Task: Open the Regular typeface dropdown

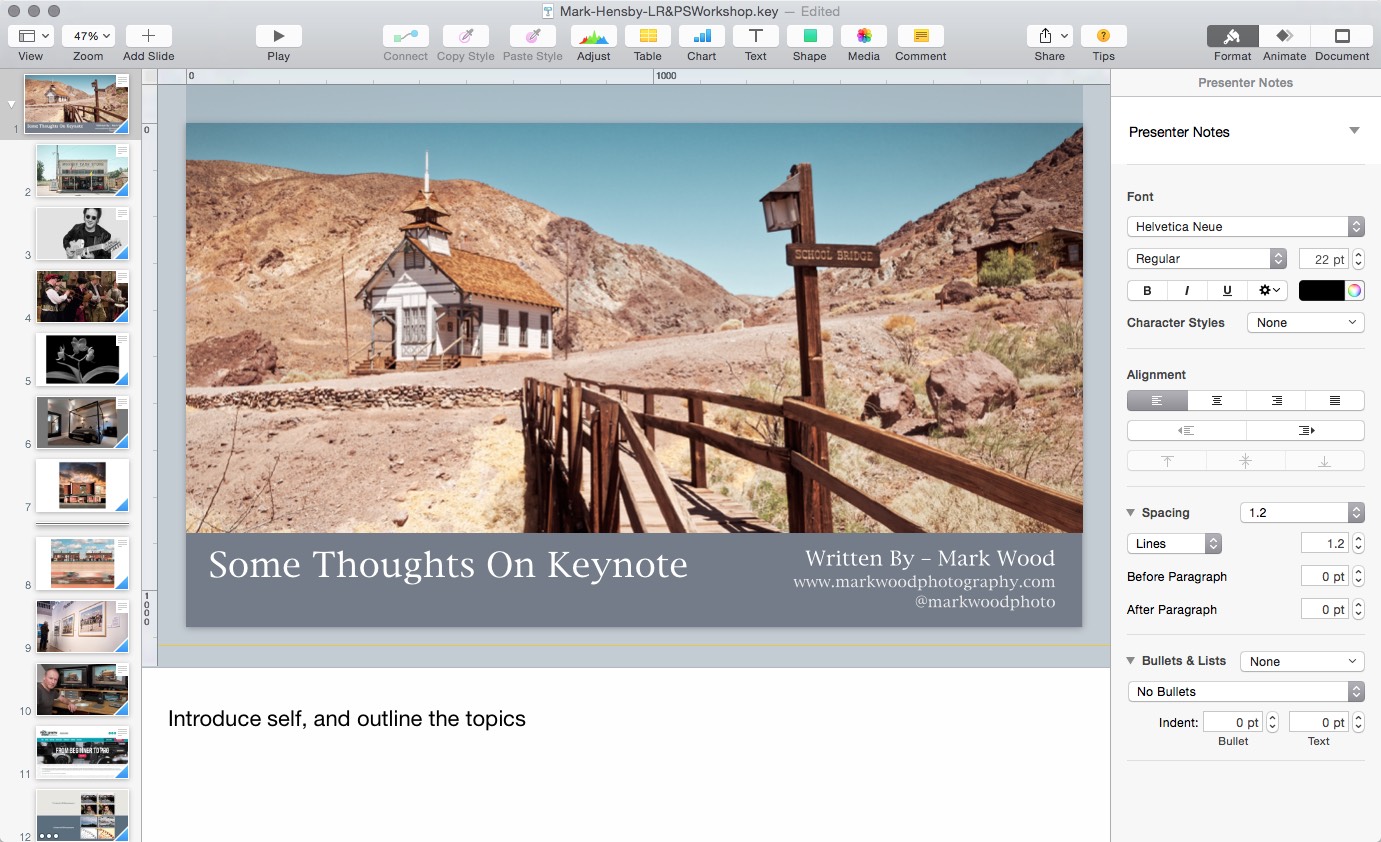Action: 1207,259
